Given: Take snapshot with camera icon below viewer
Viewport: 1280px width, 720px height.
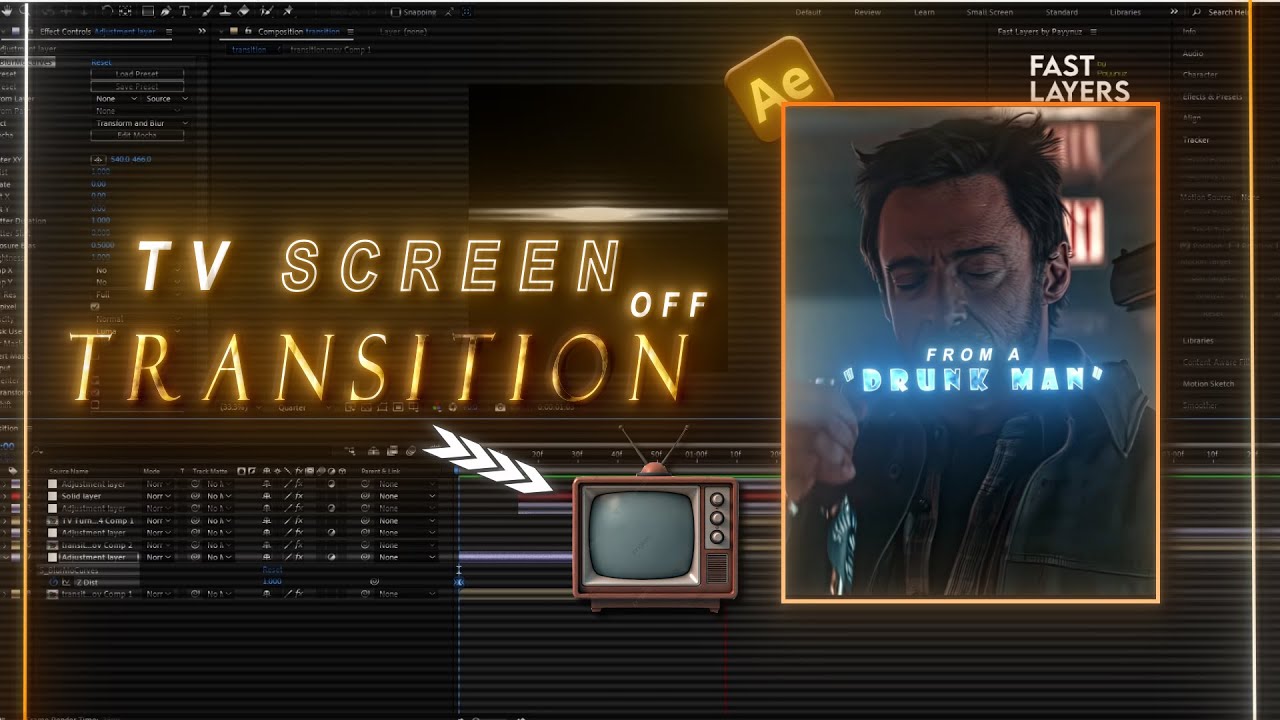Looking at the screenshot, I should click(x=500, y=408).
